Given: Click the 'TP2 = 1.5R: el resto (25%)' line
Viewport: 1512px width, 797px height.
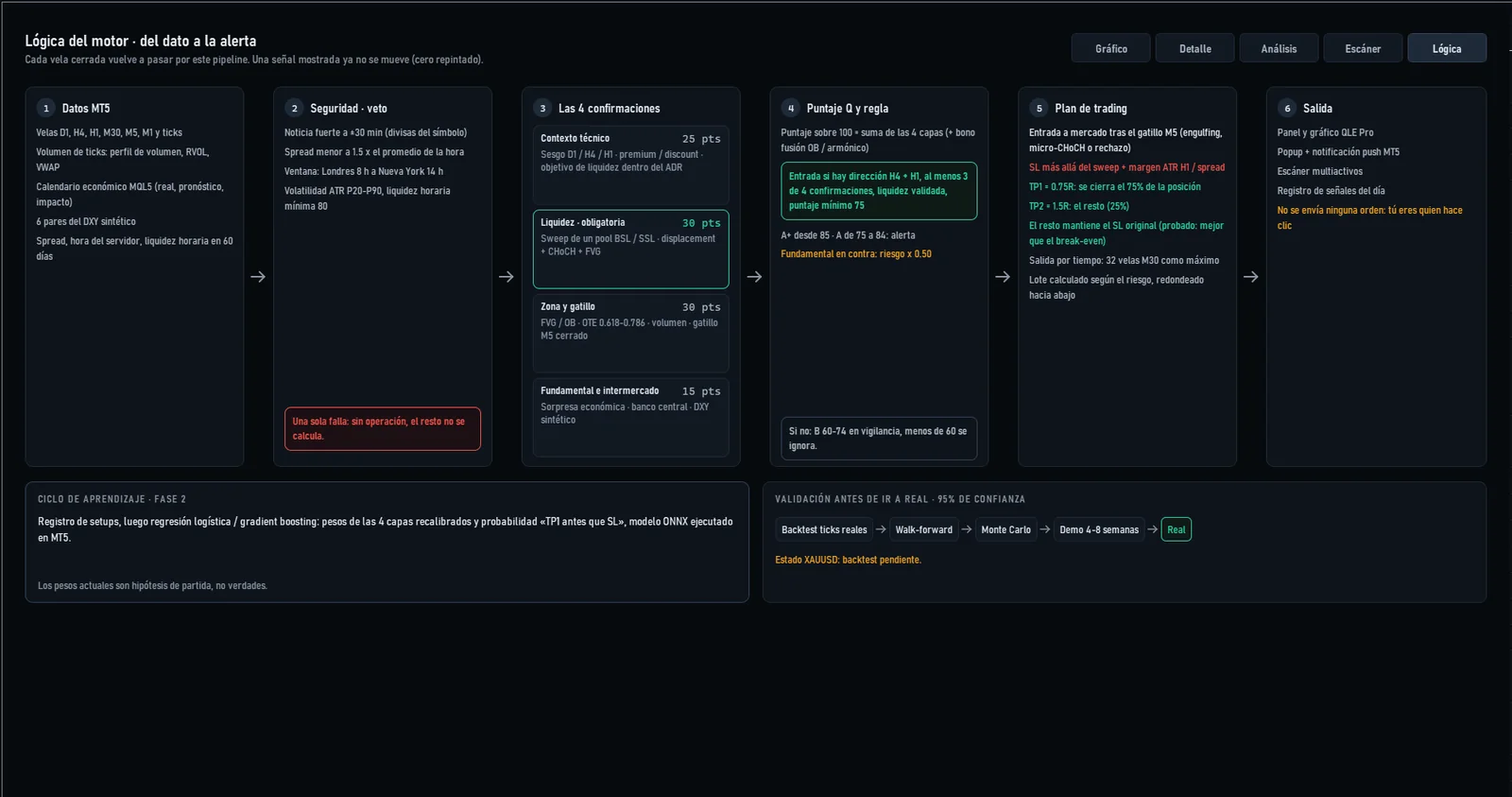Looking at the screenshot, I should (x=1079, y=206).
